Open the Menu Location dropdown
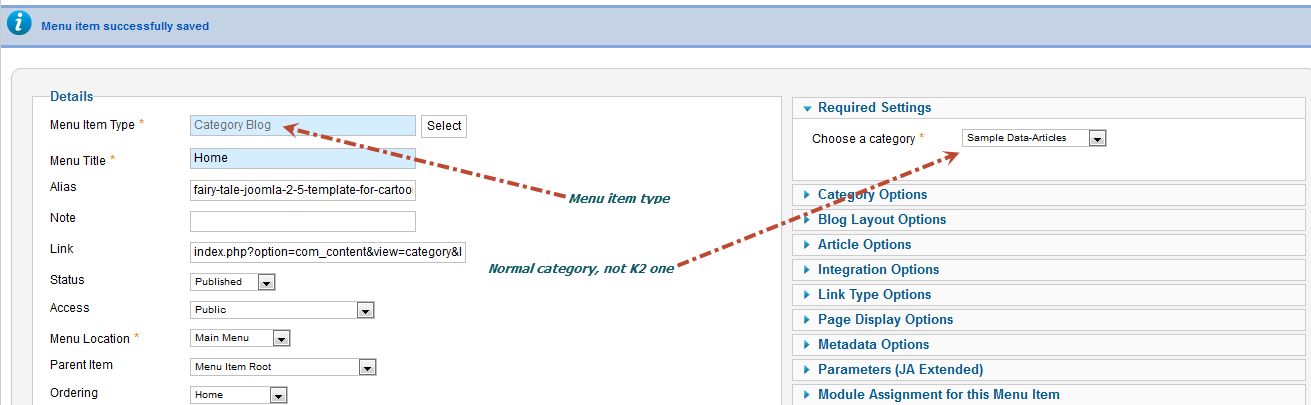1311x405 pixels. coord(240,339)
